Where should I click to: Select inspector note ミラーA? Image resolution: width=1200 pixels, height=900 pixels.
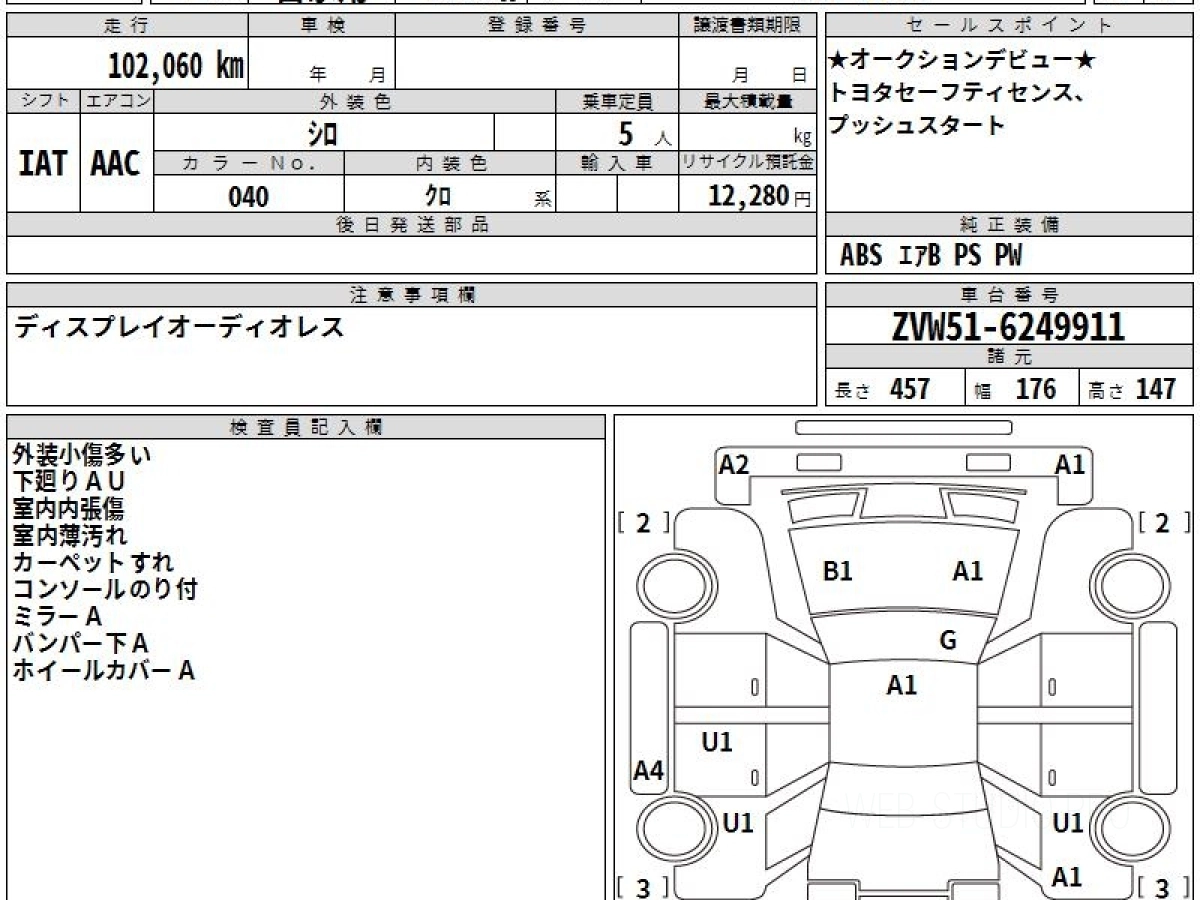click(x=57, y=617)
